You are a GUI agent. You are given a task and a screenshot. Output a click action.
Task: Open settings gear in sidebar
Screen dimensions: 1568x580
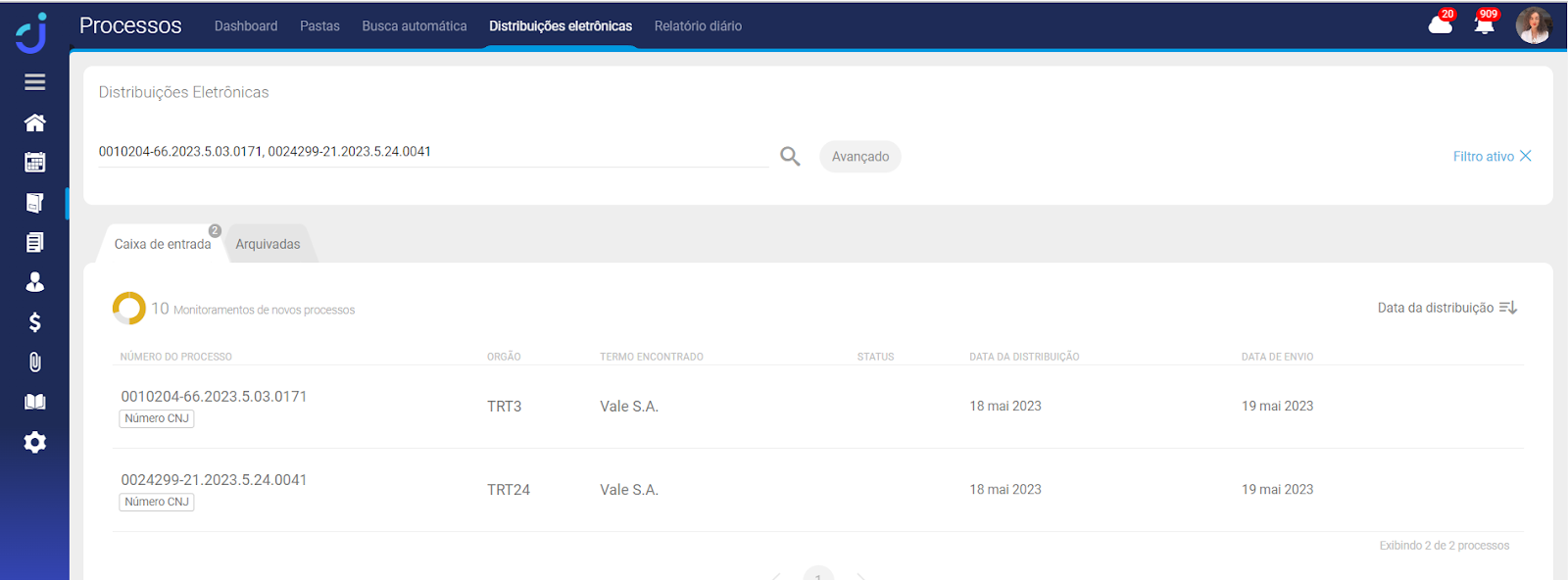35,443
